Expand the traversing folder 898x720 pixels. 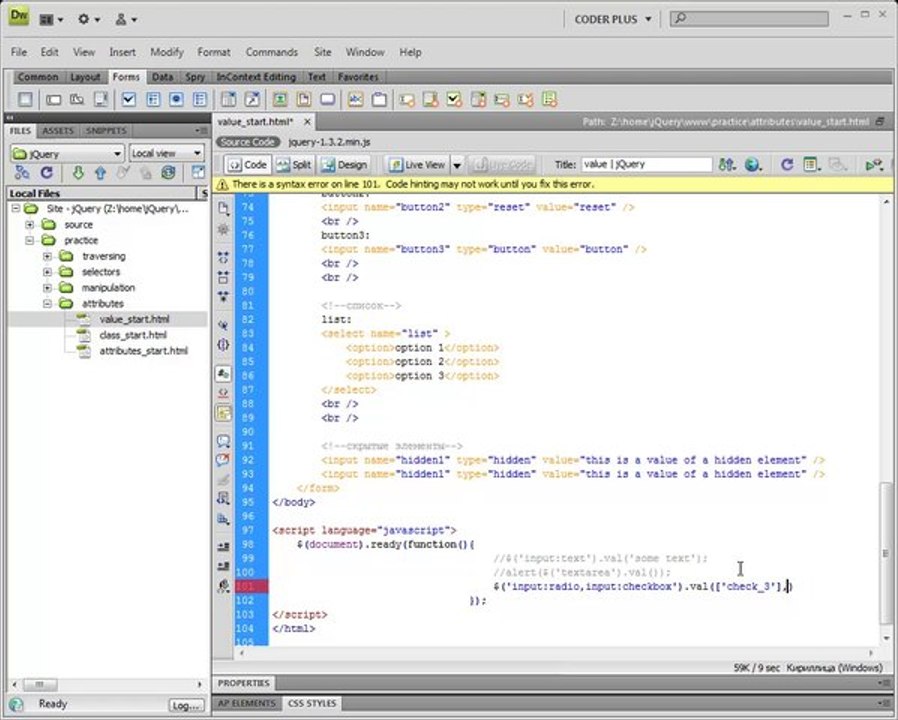(x=48, y=256)
